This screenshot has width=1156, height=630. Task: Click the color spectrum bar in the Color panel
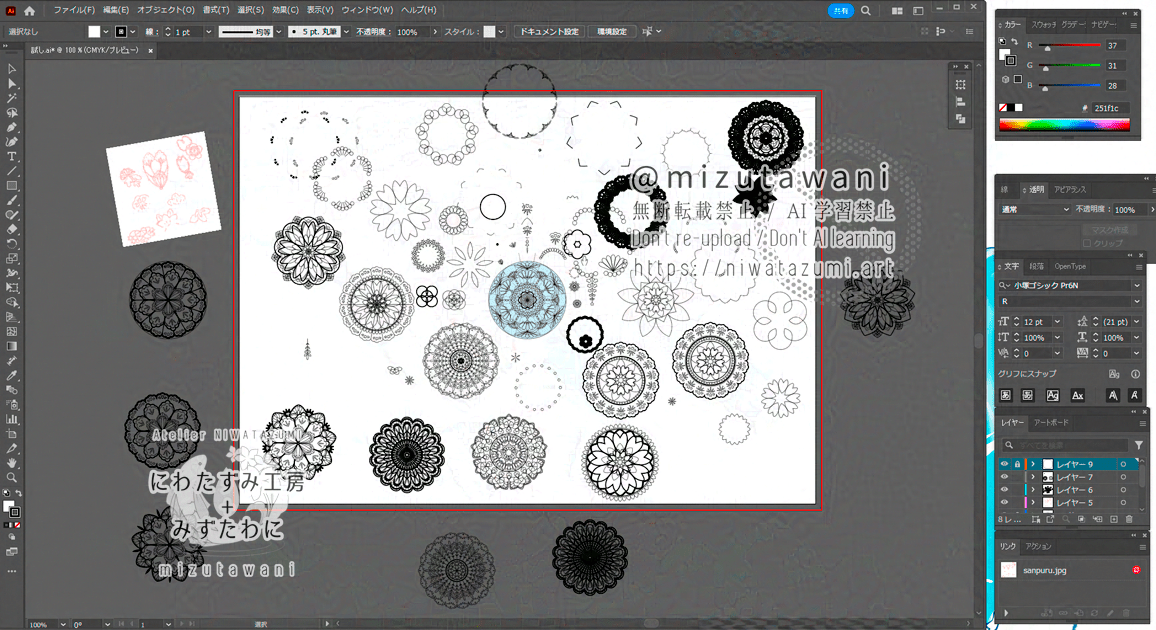click(1063, 125)
